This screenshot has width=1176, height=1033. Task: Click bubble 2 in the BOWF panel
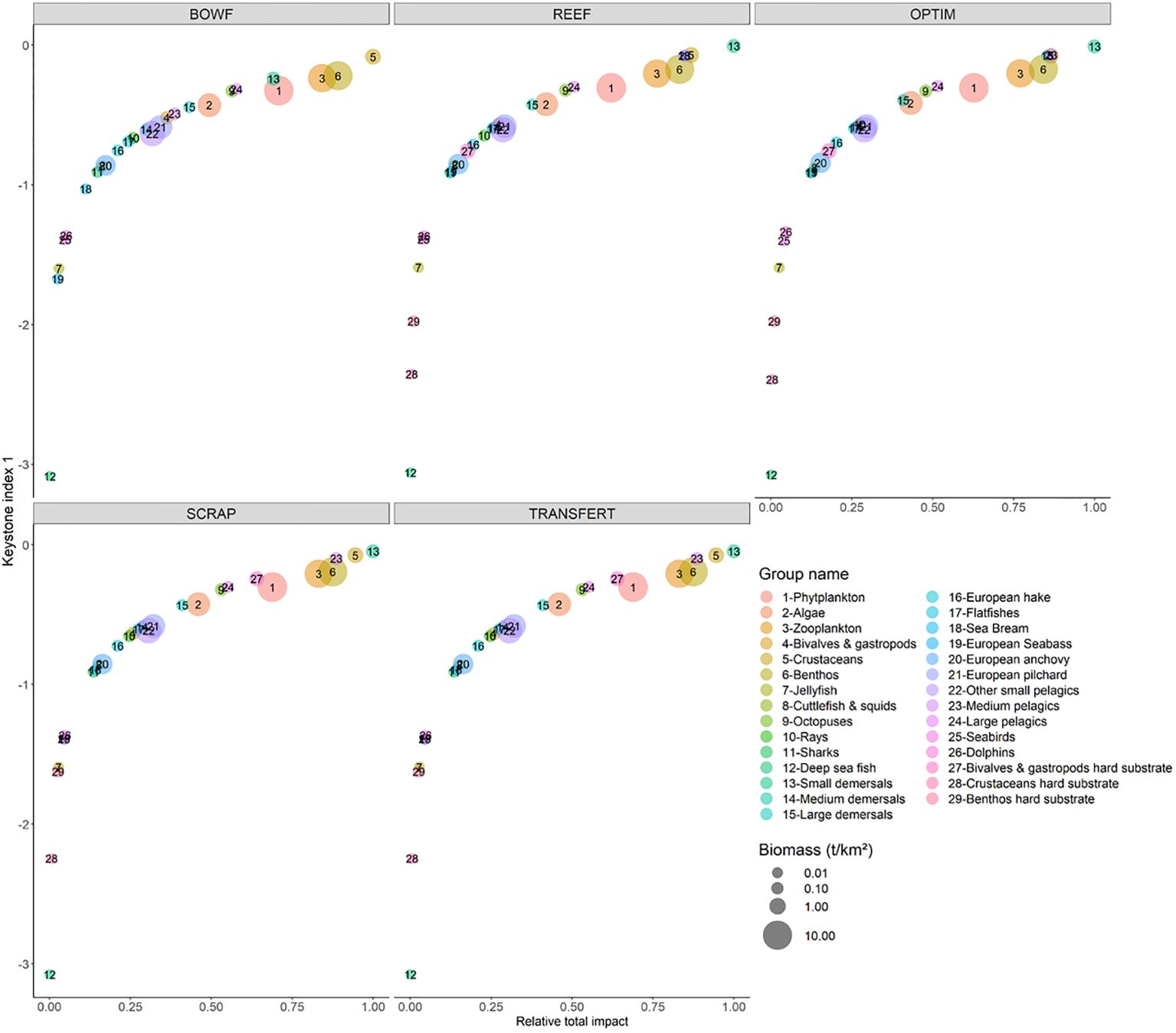pos(209,105)
